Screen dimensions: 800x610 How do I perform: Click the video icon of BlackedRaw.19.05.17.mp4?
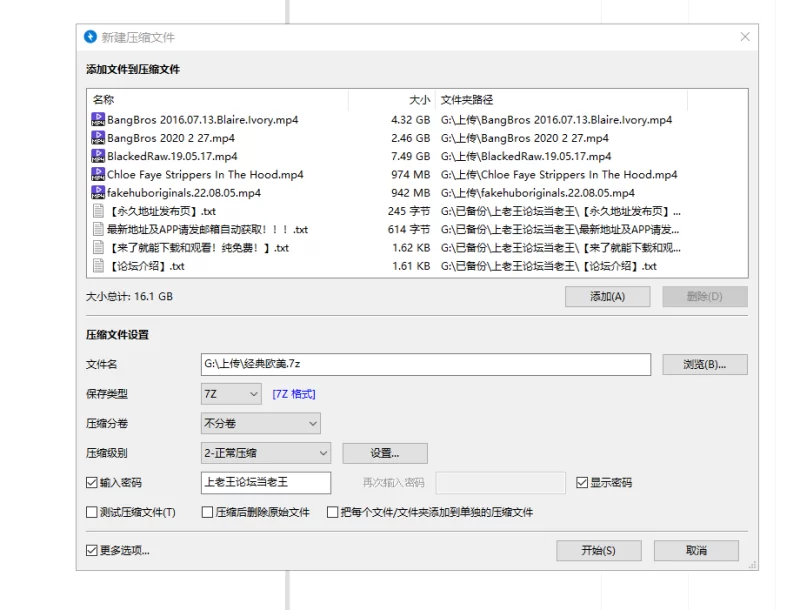[98, 156]
